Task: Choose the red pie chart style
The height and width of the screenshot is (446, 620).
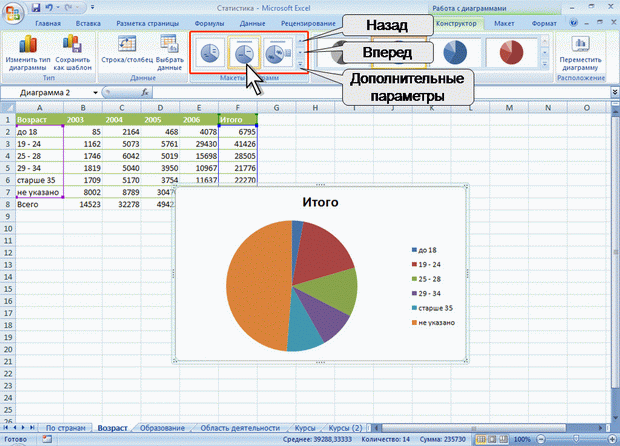Action: (511, 52)
